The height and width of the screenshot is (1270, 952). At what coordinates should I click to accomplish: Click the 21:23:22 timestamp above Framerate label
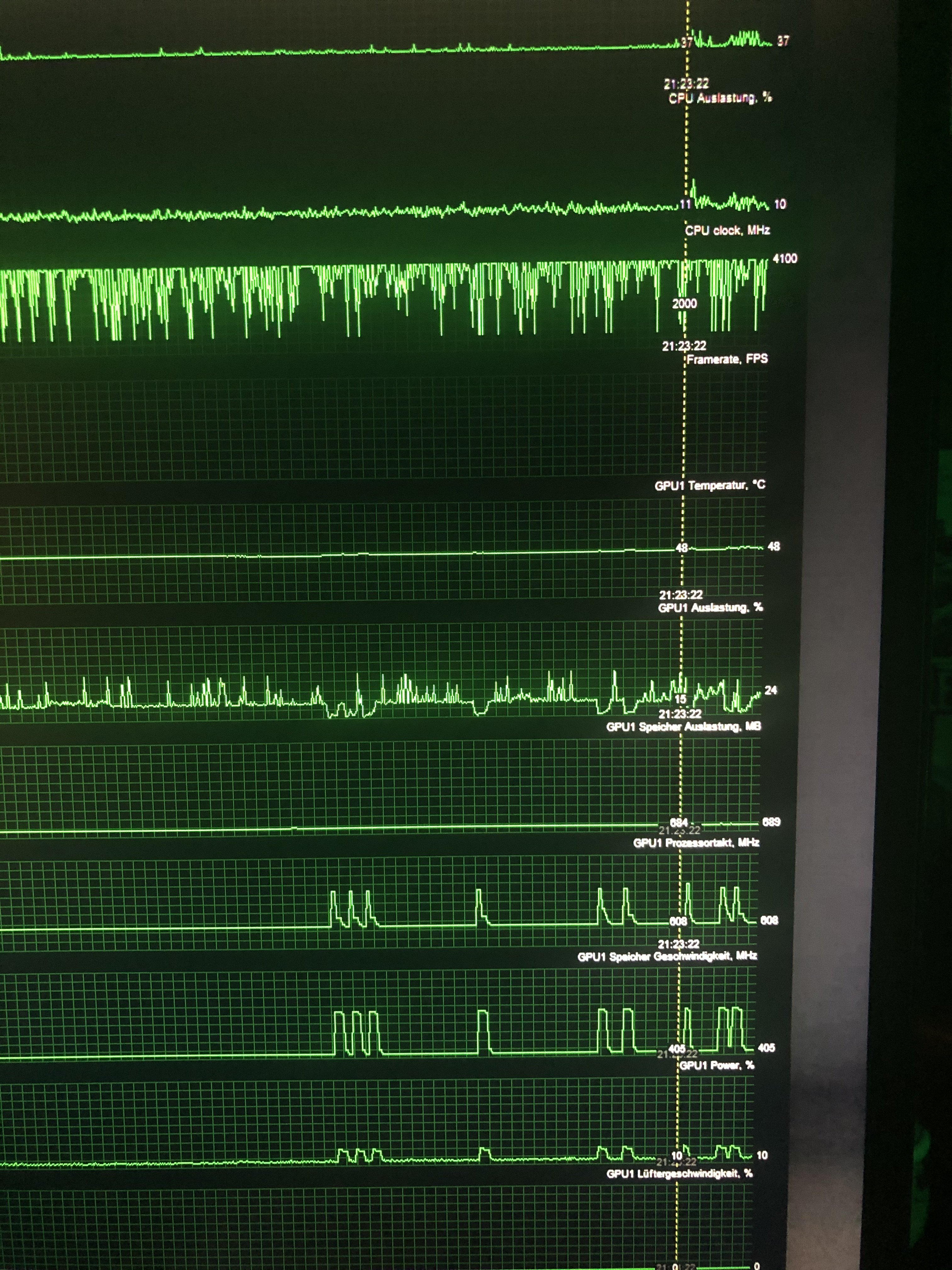click(x=684, y=346)
